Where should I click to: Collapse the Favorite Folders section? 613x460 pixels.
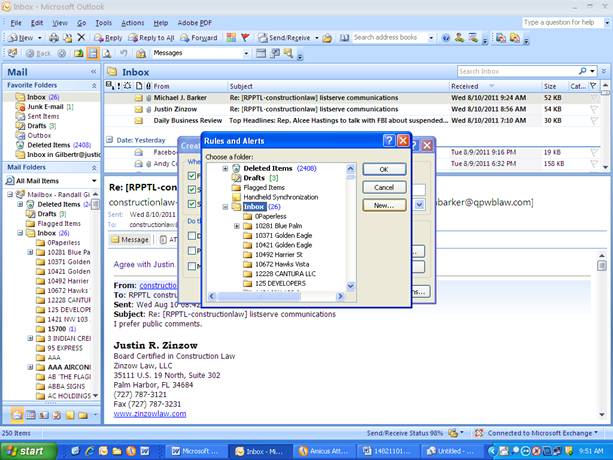[x=94, y=85]
